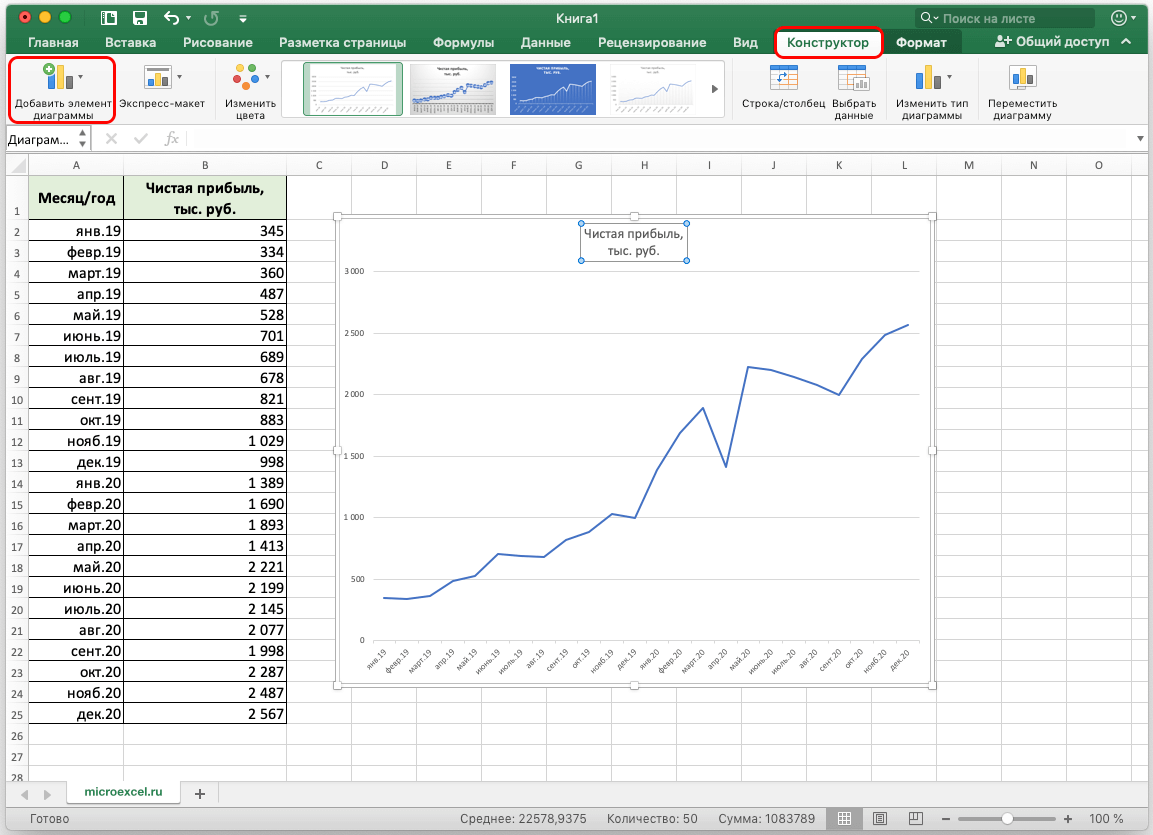
Task: Open the Рецензирование tab
Action: coord(652,43)
